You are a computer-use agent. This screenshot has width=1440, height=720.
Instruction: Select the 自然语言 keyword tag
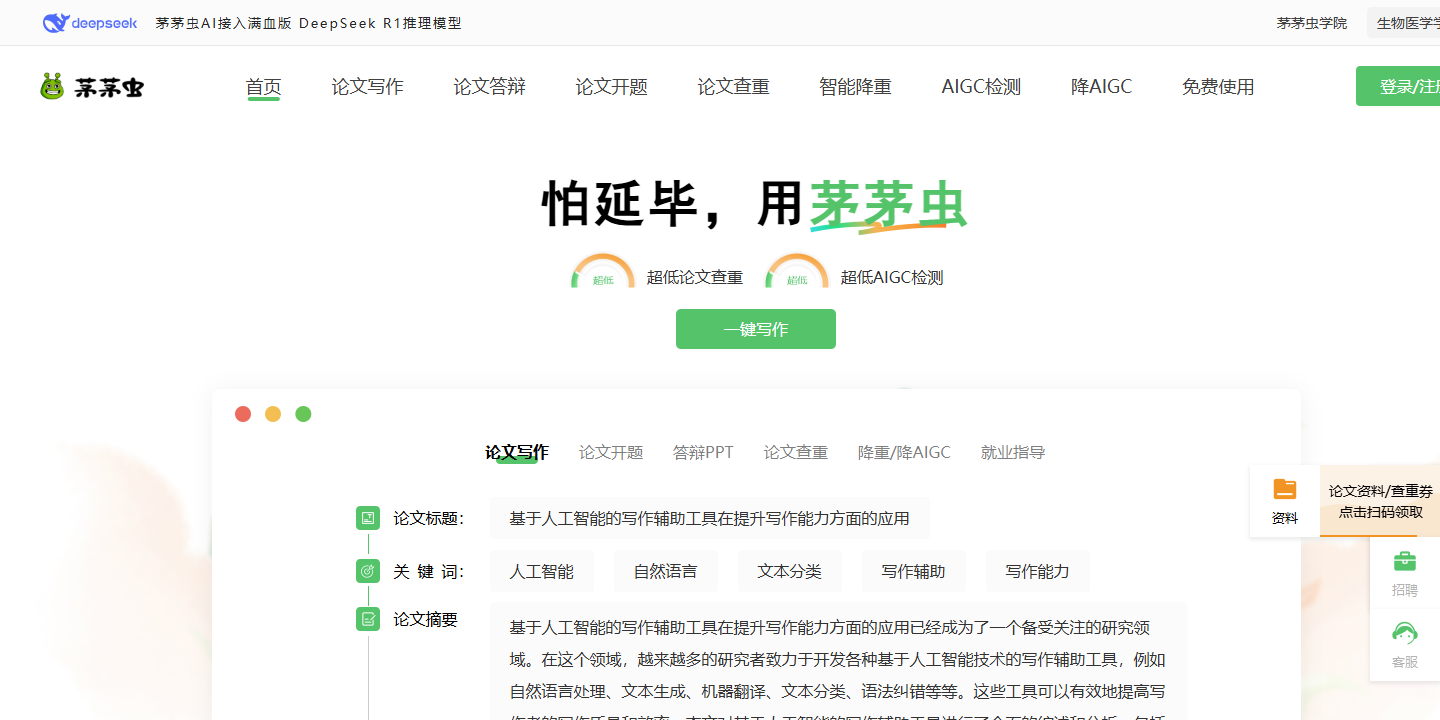click(x=666, y=571)
